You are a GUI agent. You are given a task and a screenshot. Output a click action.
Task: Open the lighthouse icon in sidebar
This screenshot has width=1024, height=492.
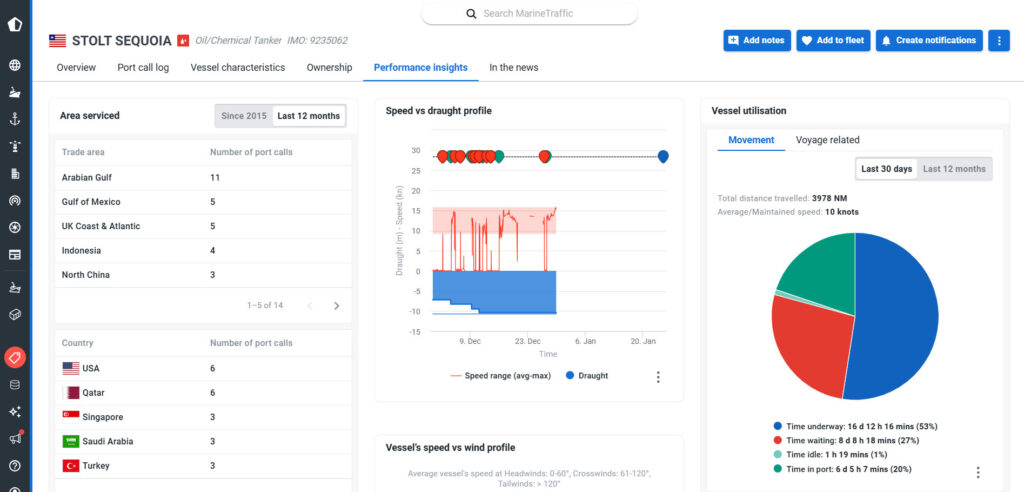[14, 146]
